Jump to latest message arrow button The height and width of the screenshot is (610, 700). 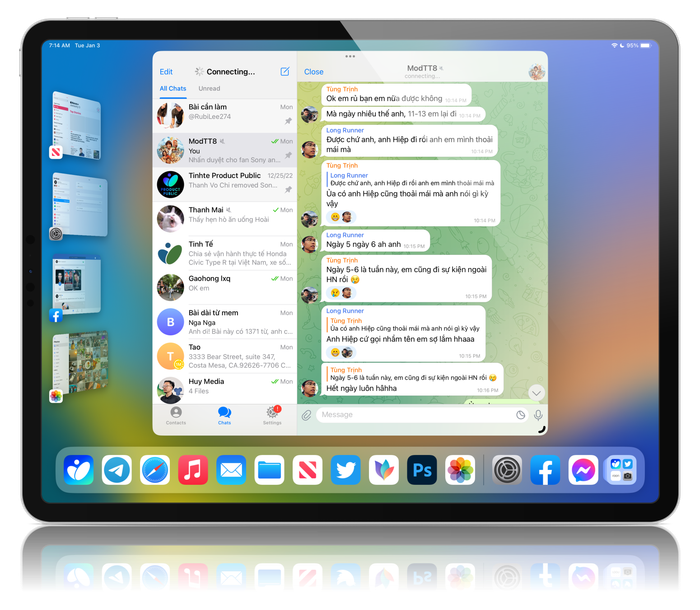pos(536,393)
